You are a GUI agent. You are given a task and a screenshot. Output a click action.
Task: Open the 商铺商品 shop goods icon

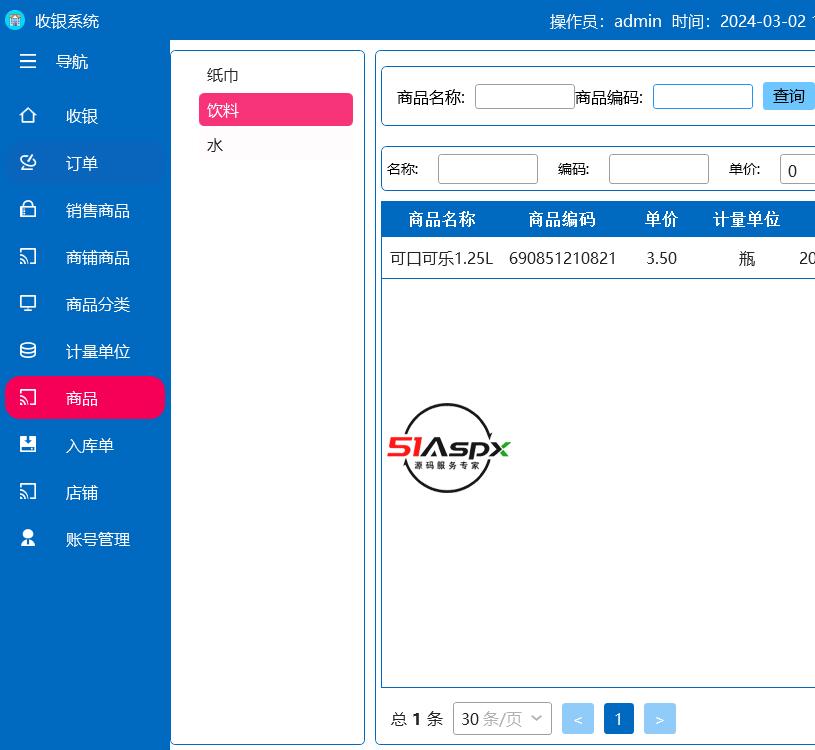click(27, 257)
